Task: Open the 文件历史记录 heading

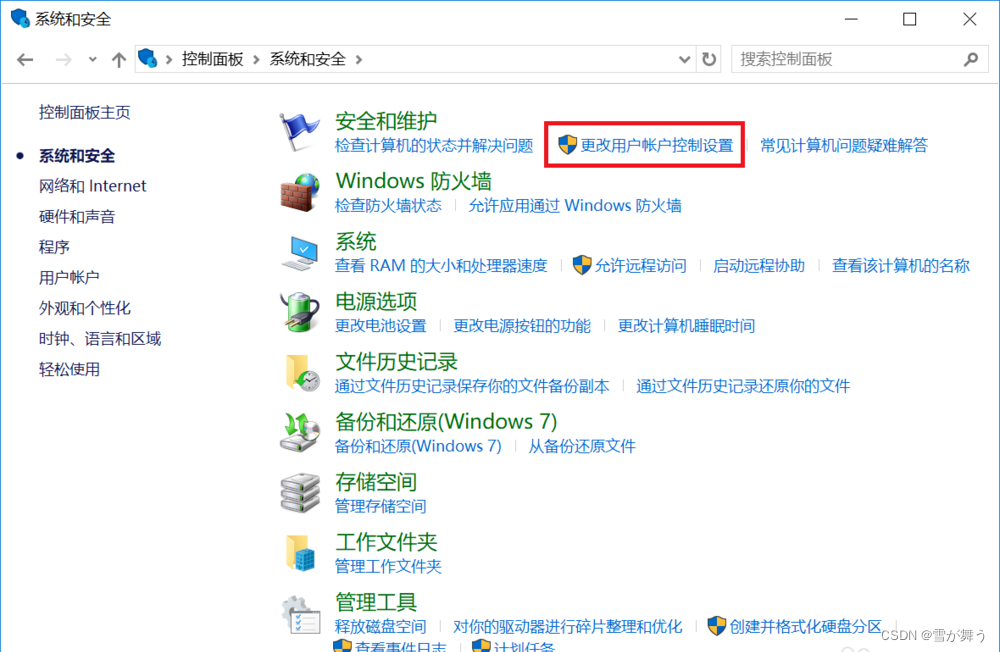Action: point(397,362)
